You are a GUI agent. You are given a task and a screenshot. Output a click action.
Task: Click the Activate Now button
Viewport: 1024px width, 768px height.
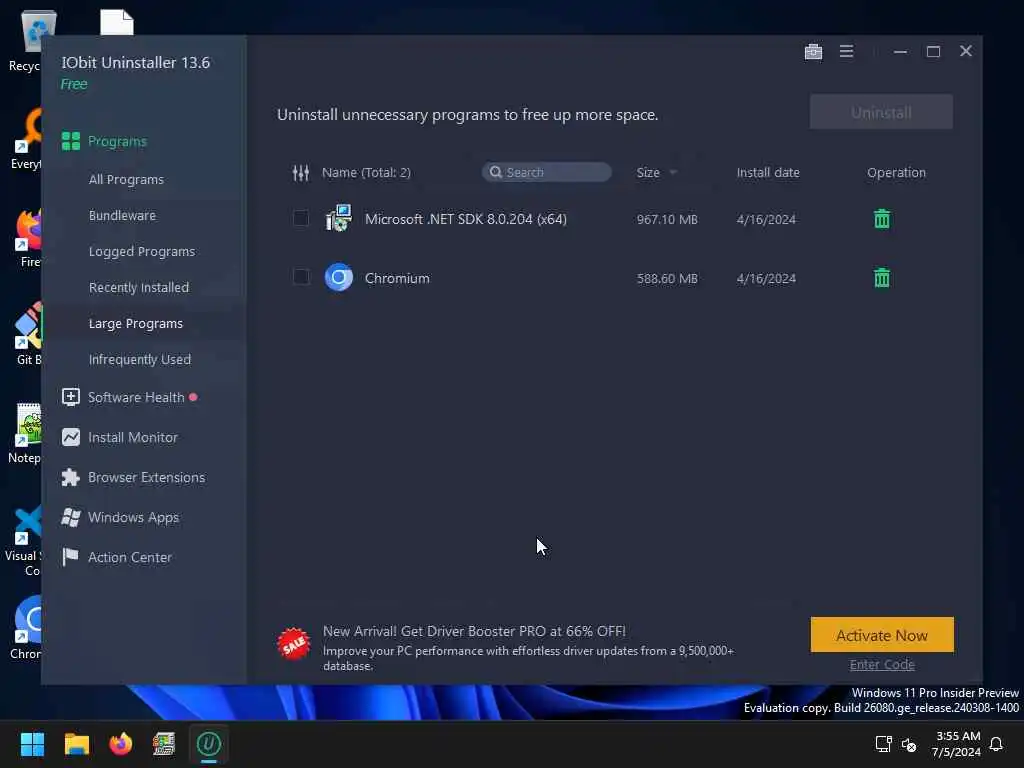[x=882, y=635]
